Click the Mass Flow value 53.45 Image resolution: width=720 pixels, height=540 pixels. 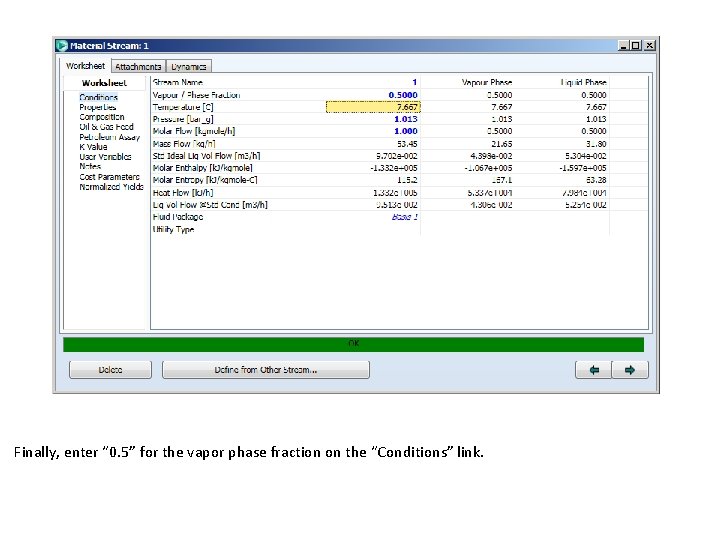tap(407, 144)
